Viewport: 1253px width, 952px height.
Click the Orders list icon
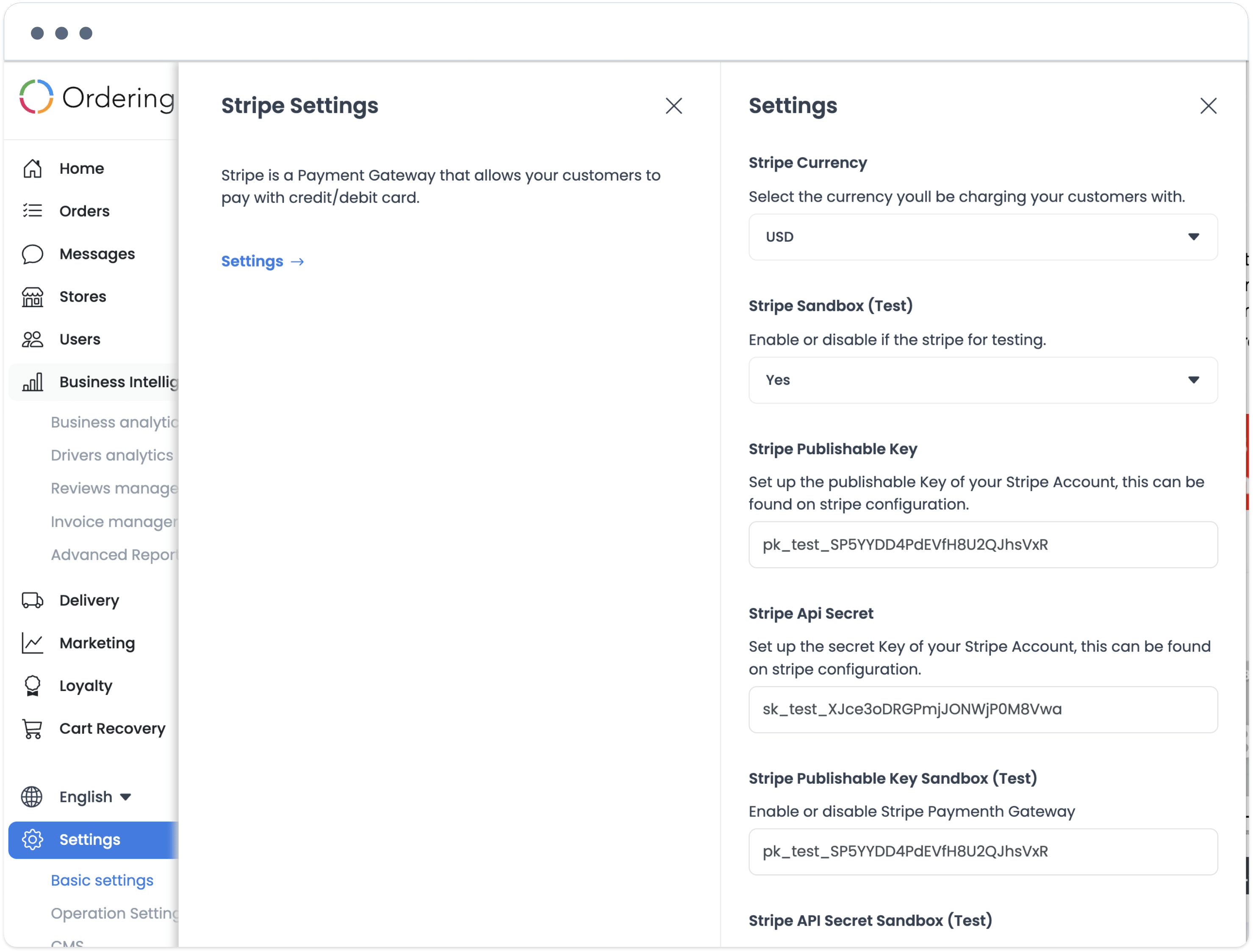point(32,211)
